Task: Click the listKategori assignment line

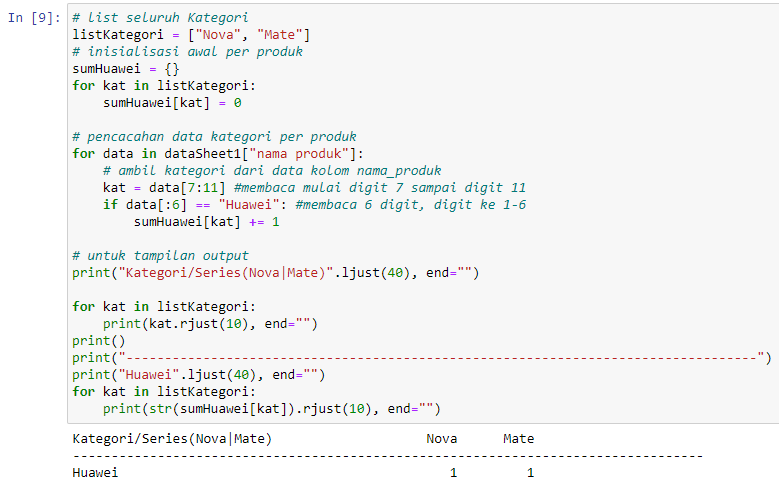Action: coord(191,35)
